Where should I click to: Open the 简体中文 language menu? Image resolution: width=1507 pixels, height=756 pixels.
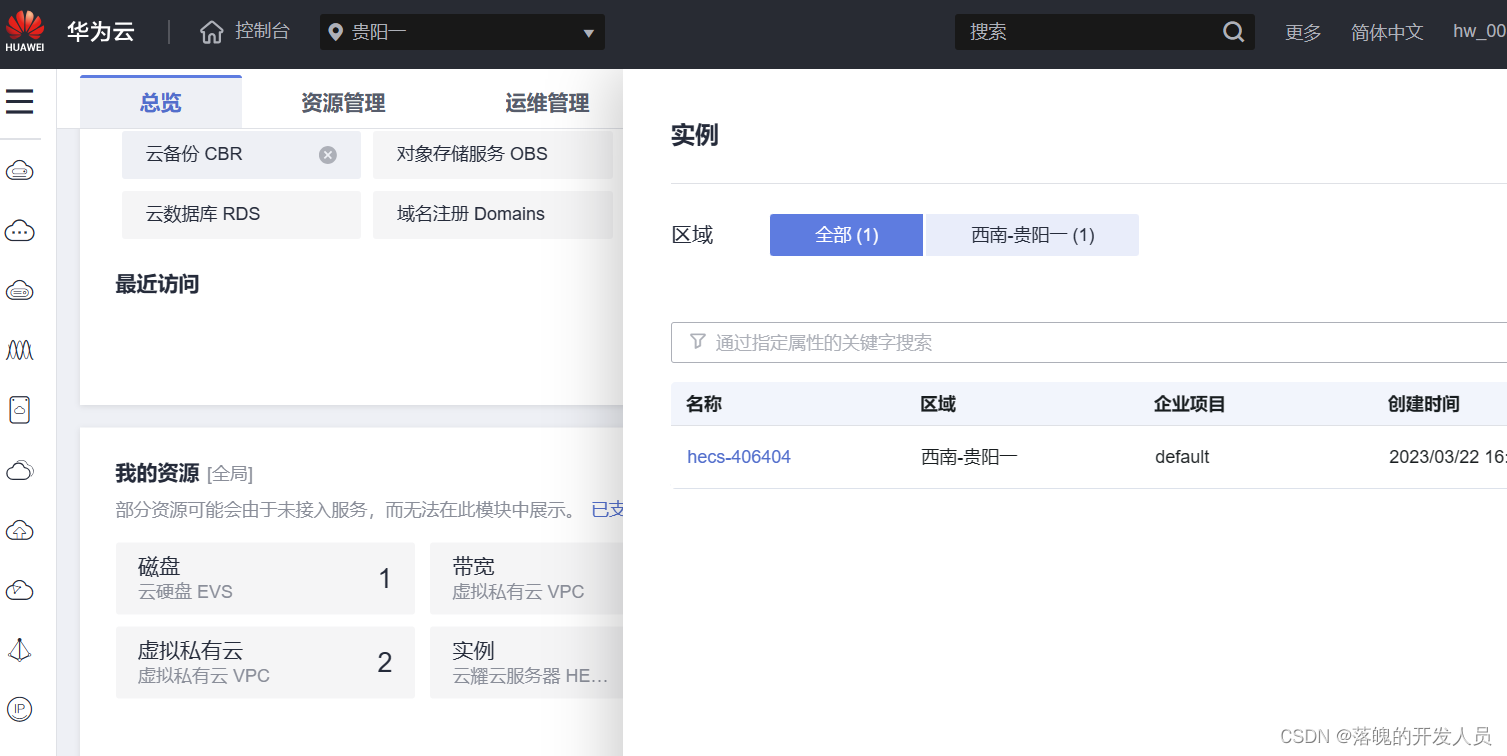click(x=1387, y=32)
